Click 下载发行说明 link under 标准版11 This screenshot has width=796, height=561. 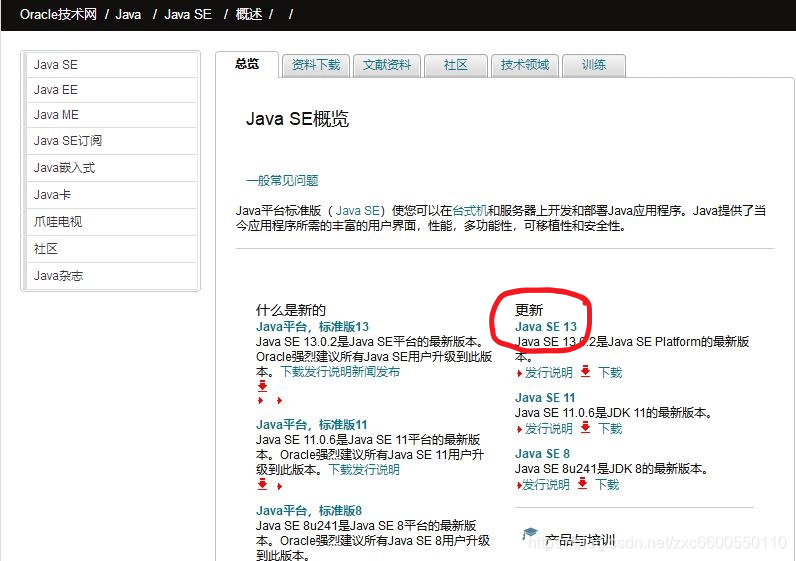click(x=364, y=470)
